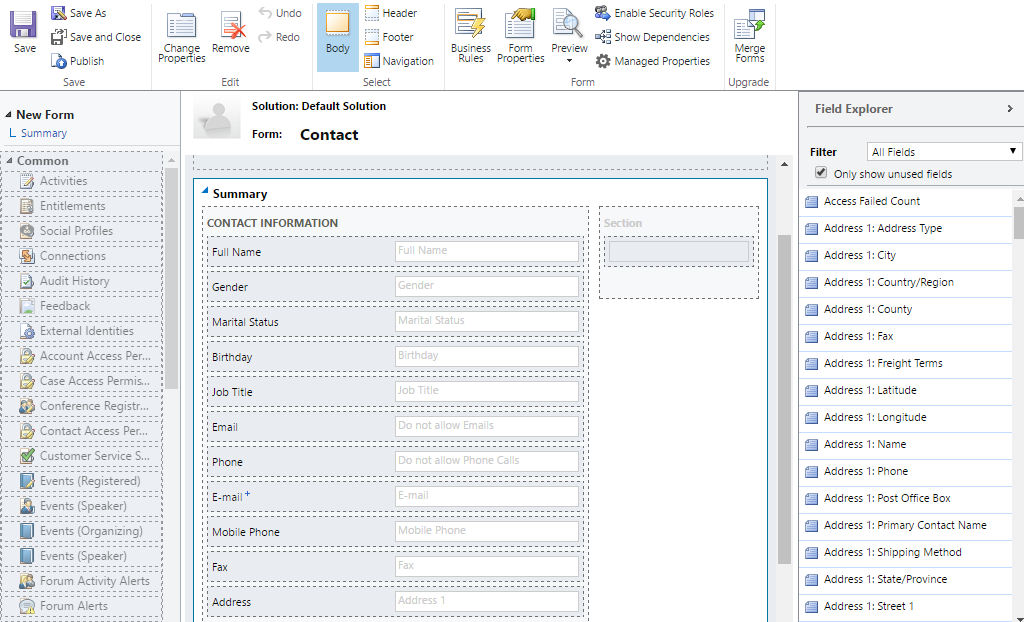The width and height of the screenshot is (1024, 622).
Task: Choose Save As in ribbon
Action: pyautogui.click(x=78, y=13)
